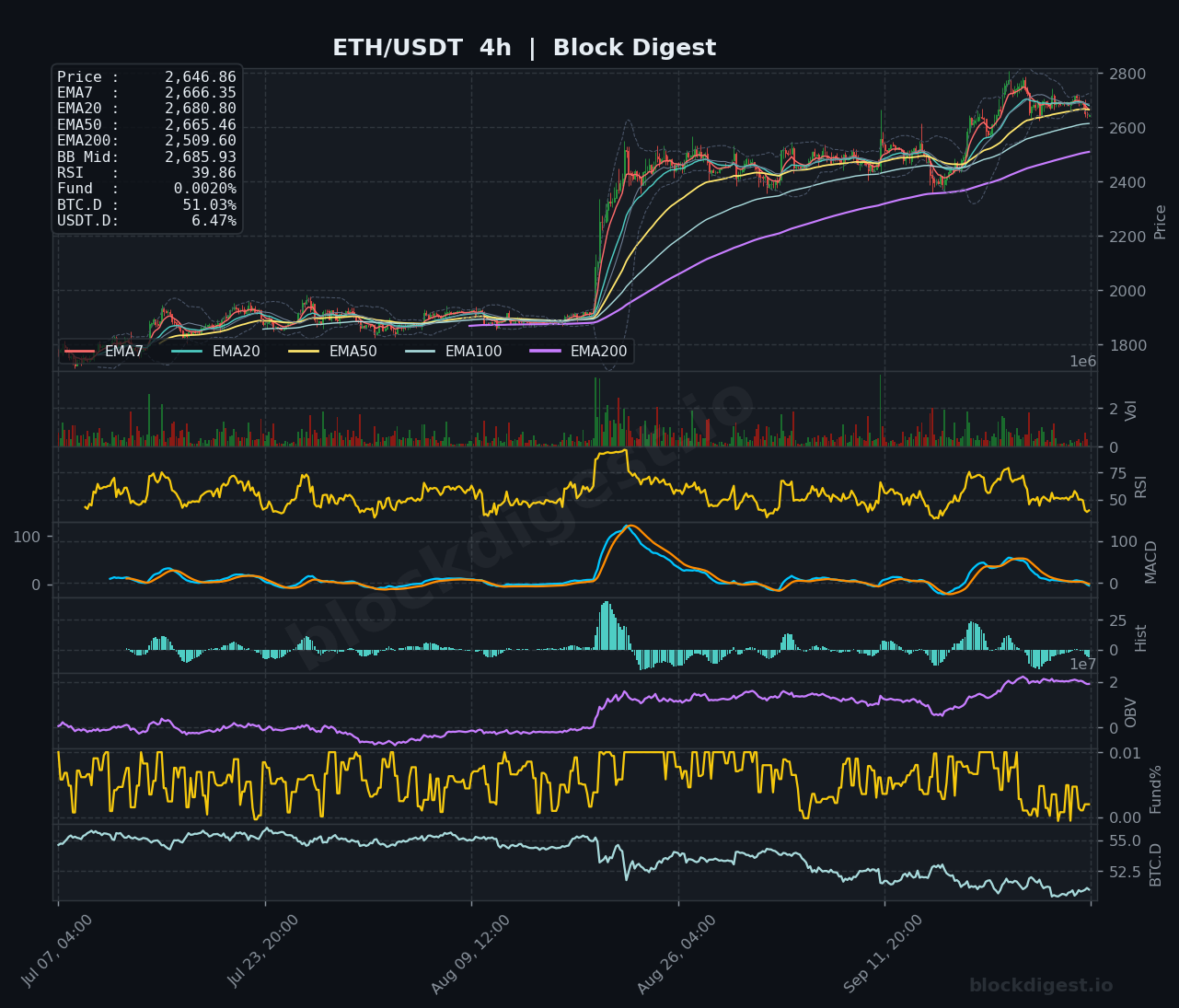Select the EMA50 label in the chart legend

353,351
